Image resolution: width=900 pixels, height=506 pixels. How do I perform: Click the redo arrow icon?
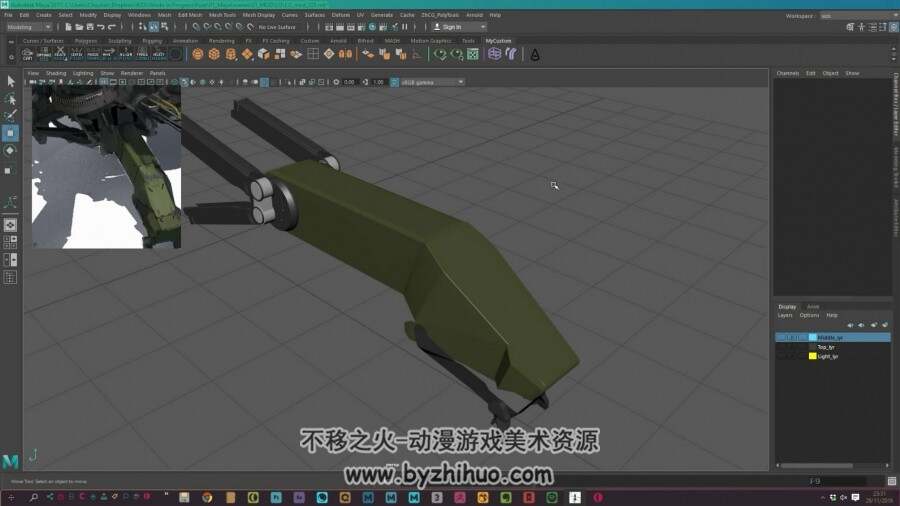(112, 27)
